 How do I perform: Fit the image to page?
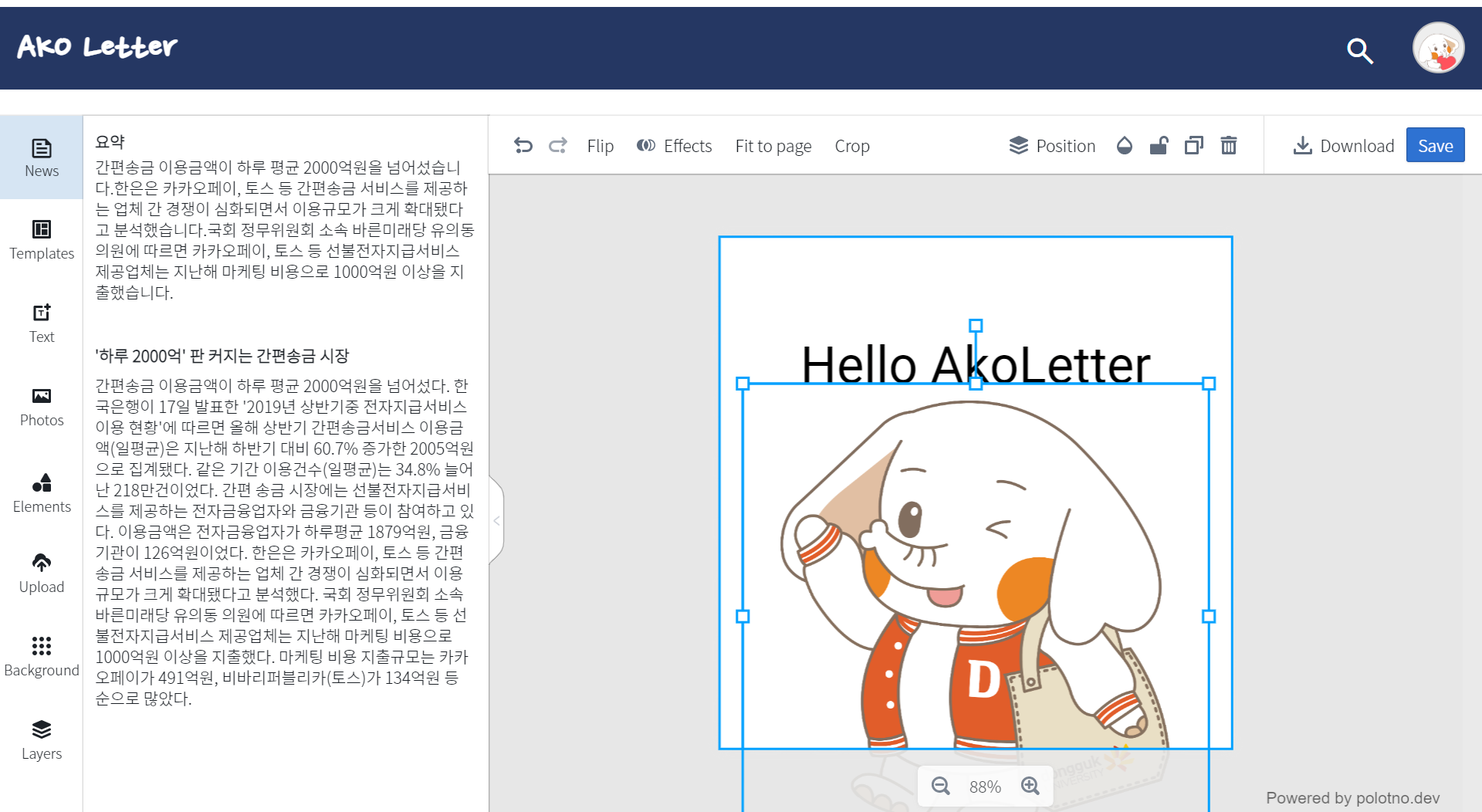[x=773, y=146]
